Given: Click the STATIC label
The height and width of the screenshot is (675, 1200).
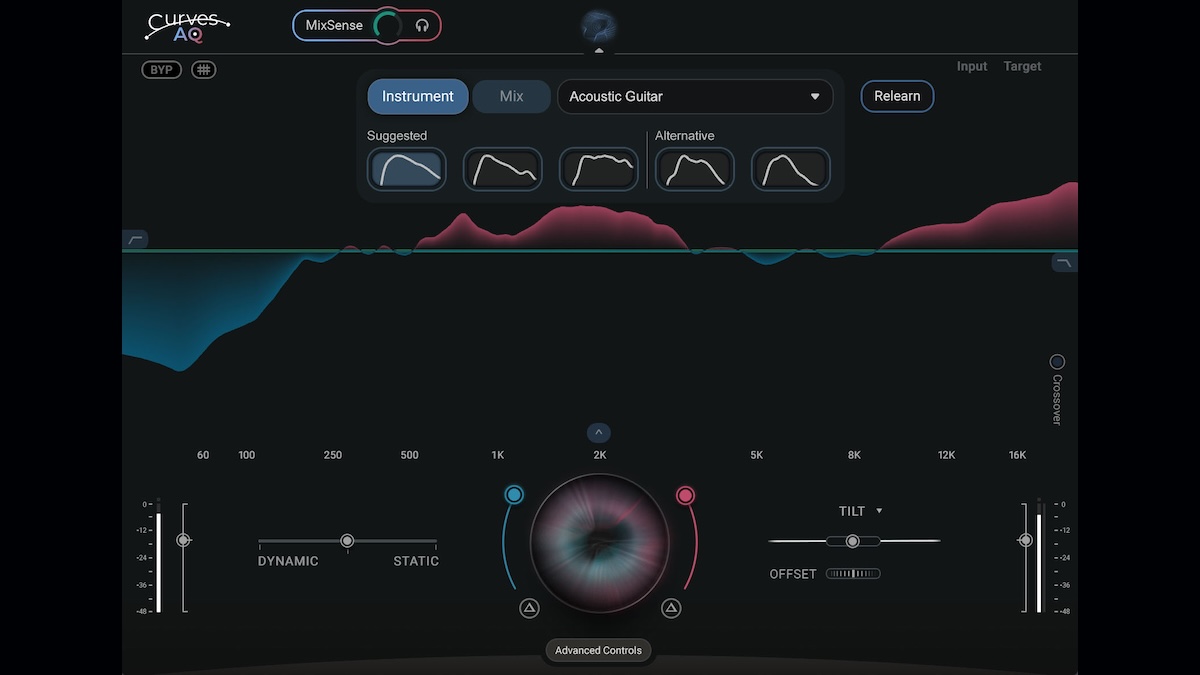Looking at the screenshot, I should [x=416, y=561].
